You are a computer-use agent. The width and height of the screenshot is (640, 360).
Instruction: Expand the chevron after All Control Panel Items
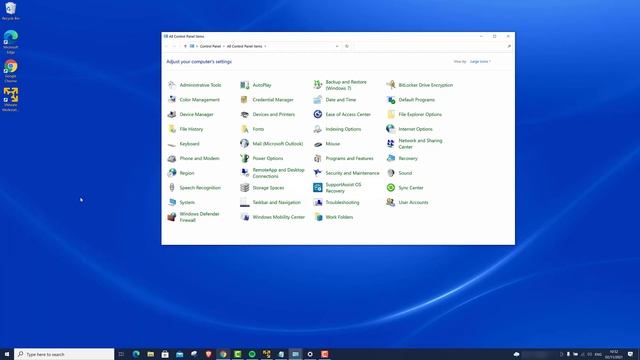pyautogui.click(x=265, y=47)
